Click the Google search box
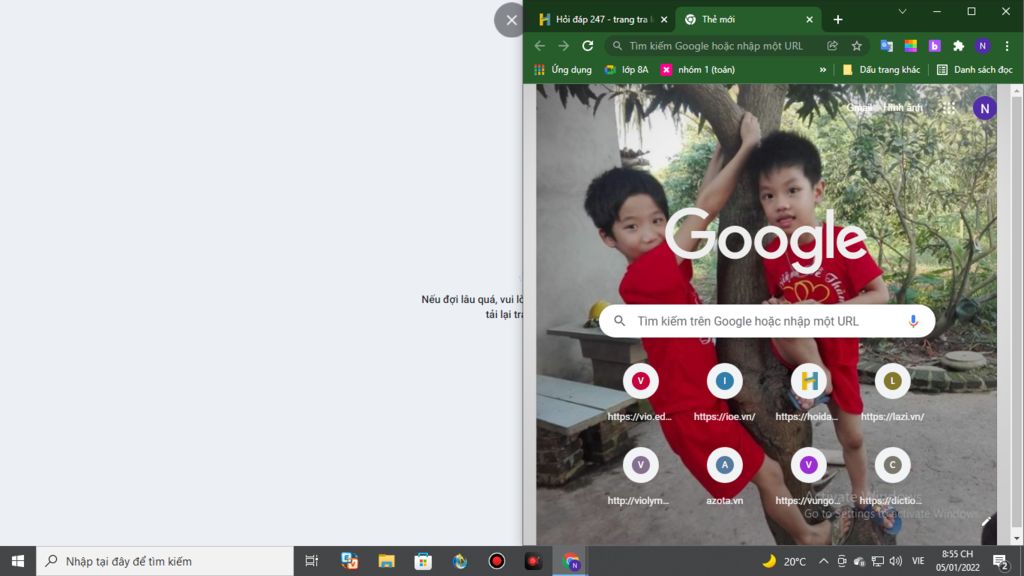1024x576 pixels. click(767, 321)
